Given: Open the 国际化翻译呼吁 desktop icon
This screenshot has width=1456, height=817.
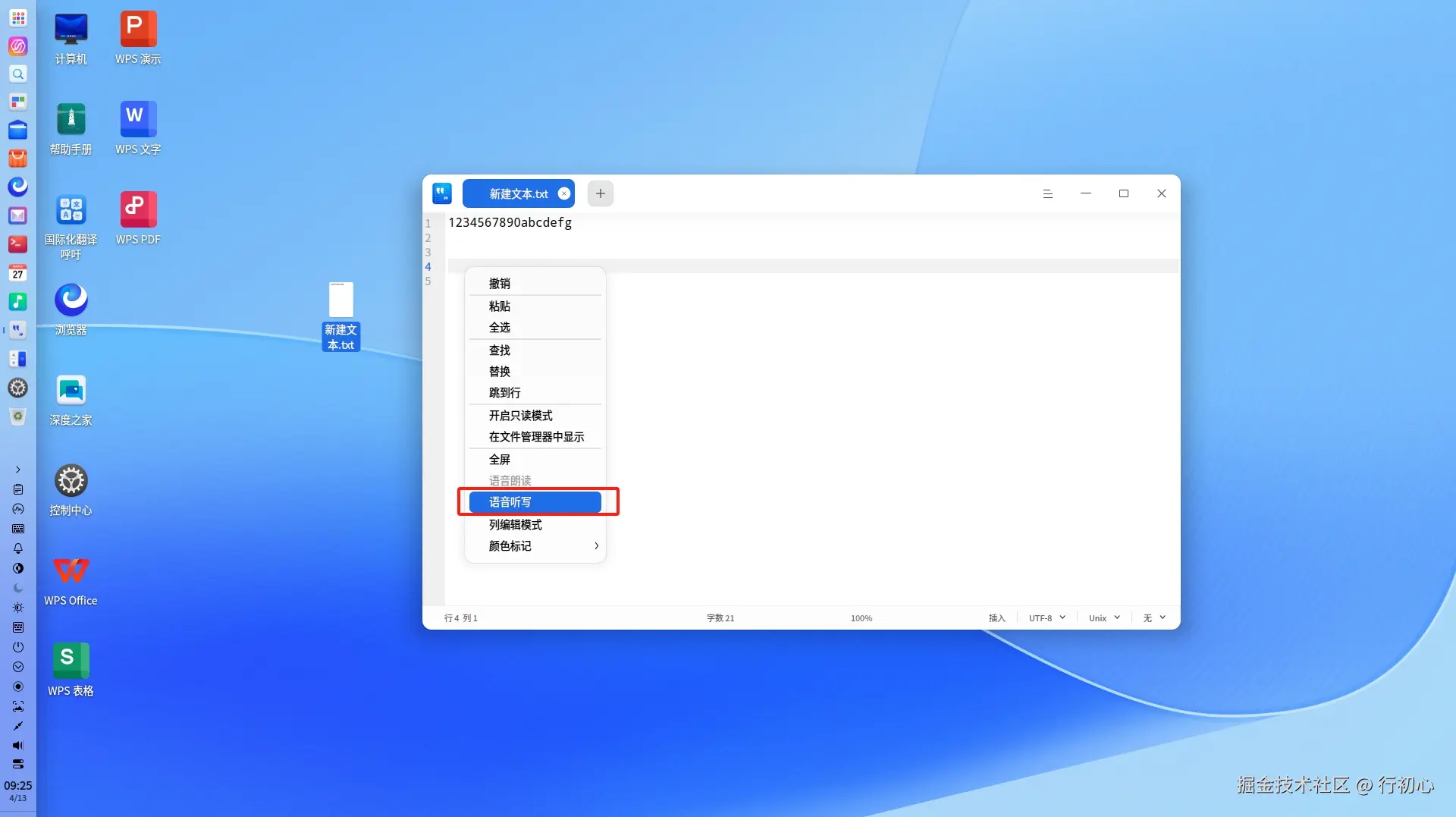Looking at the screenshot, I should [71, 226].
